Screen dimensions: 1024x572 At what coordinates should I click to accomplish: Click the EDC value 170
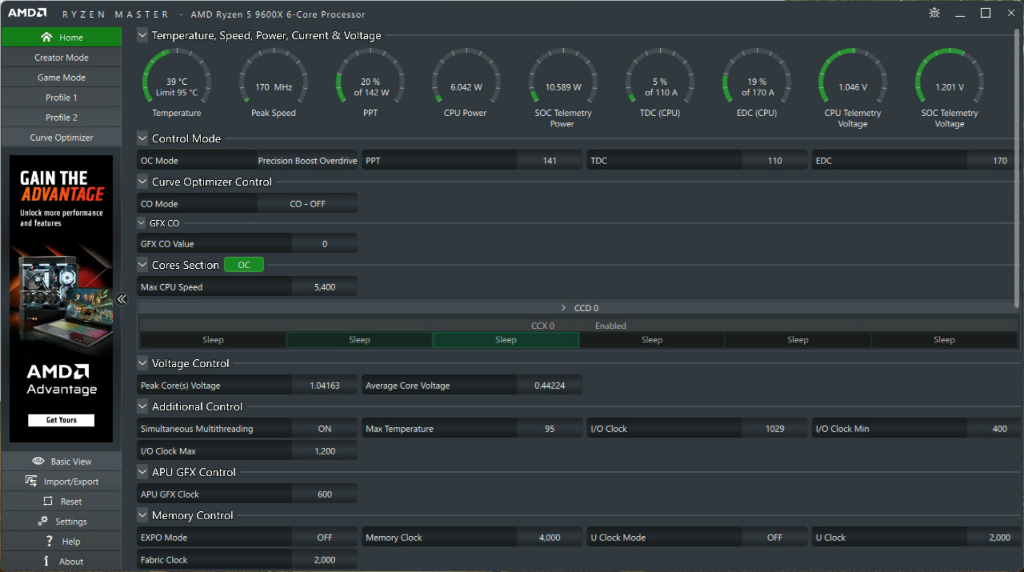[x=1000, y=161]
